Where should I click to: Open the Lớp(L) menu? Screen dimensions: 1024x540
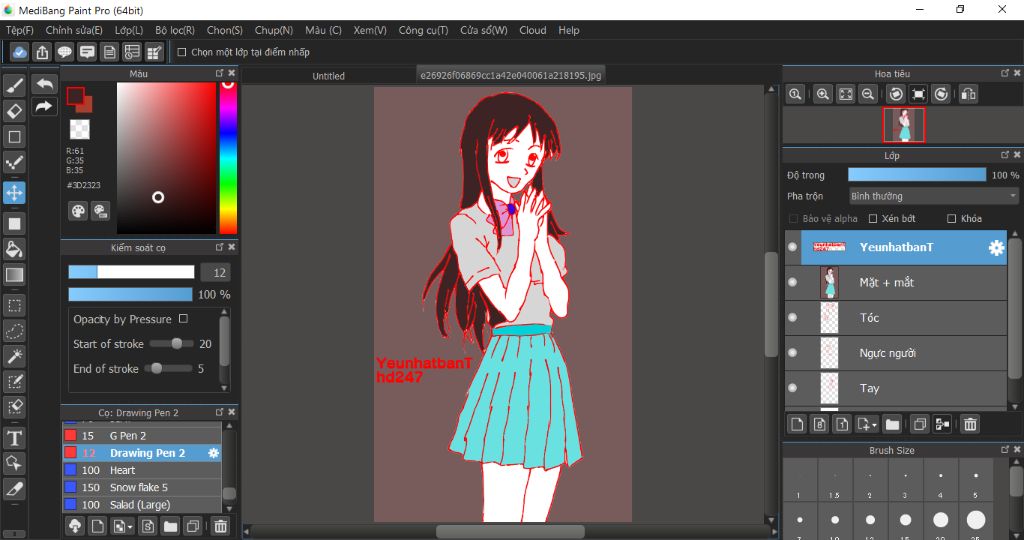129,30
